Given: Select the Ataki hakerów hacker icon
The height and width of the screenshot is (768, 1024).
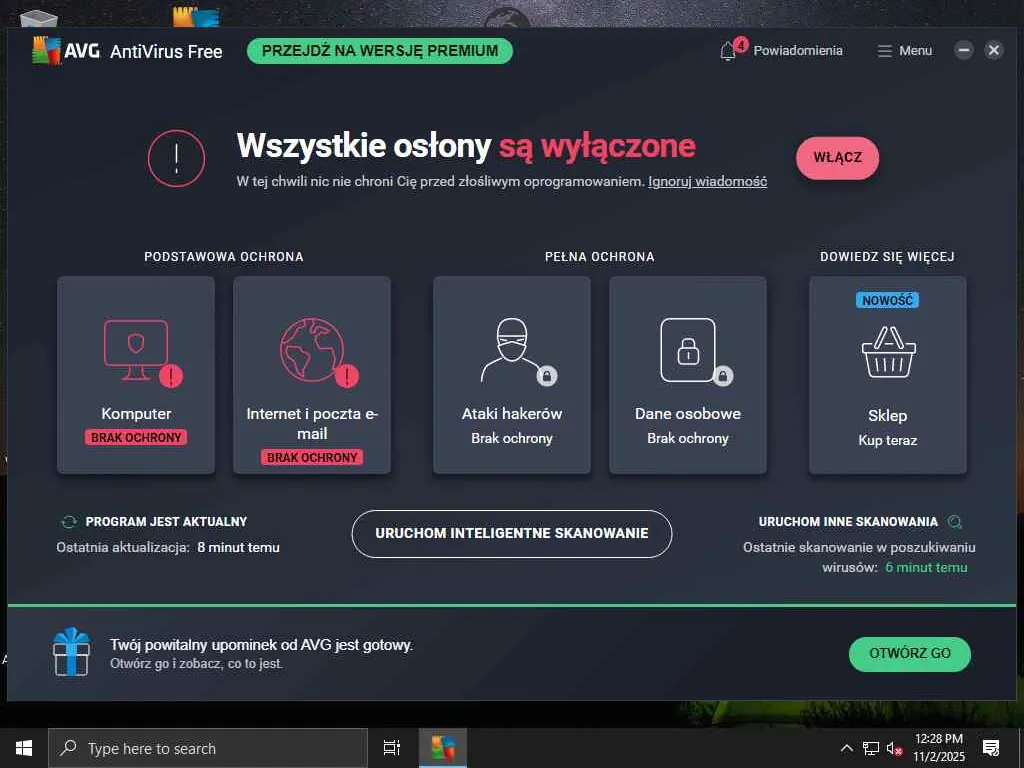Looking at the screenshot, I should click(x=511, y=349).
